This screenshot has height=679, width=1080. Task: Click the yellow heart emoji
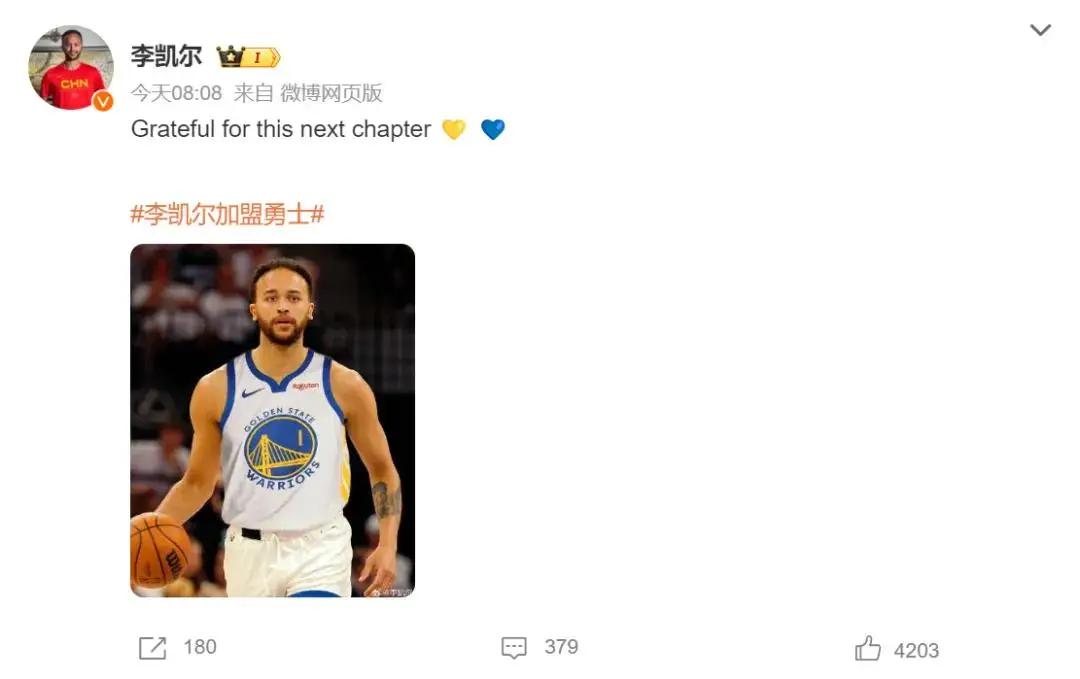tap(454, 130)
